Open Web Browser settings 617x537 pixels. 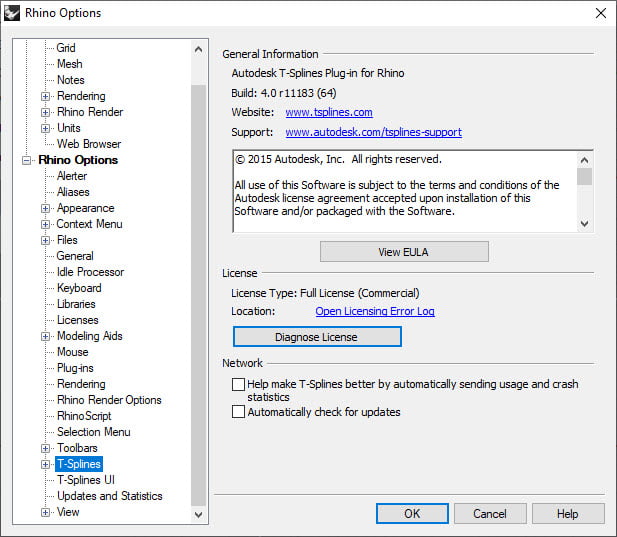(89, 144)
